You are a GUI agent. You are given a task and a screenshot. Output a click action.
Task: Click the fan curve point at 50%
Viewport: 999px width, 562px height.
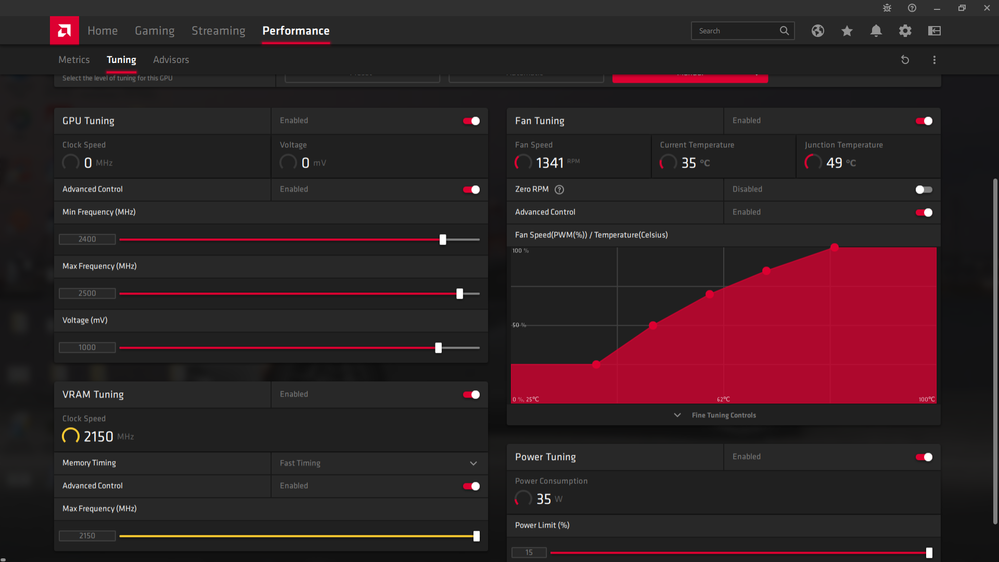pyautogui.click(x=653, y=325)
